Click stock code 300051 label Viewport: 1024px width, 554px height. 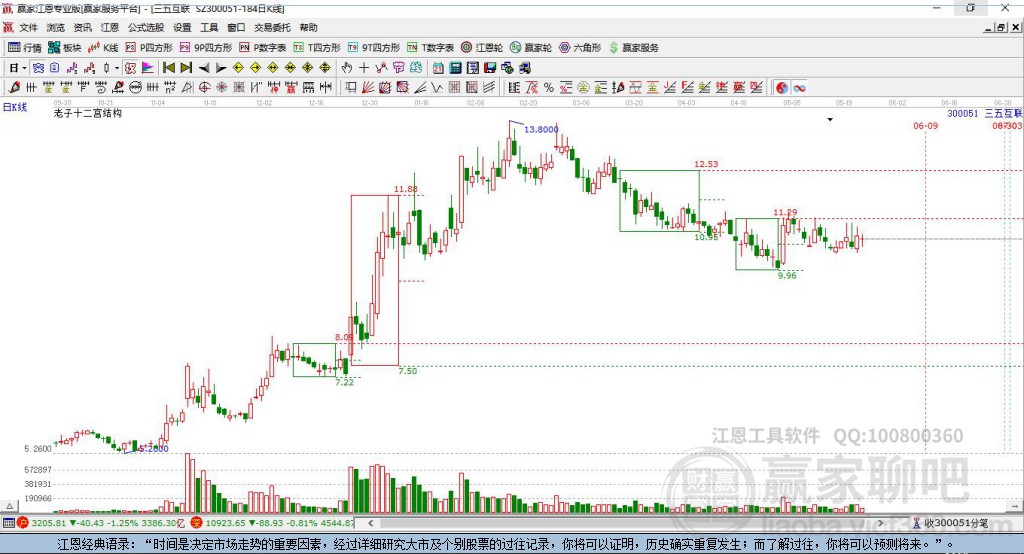(963, 113)
